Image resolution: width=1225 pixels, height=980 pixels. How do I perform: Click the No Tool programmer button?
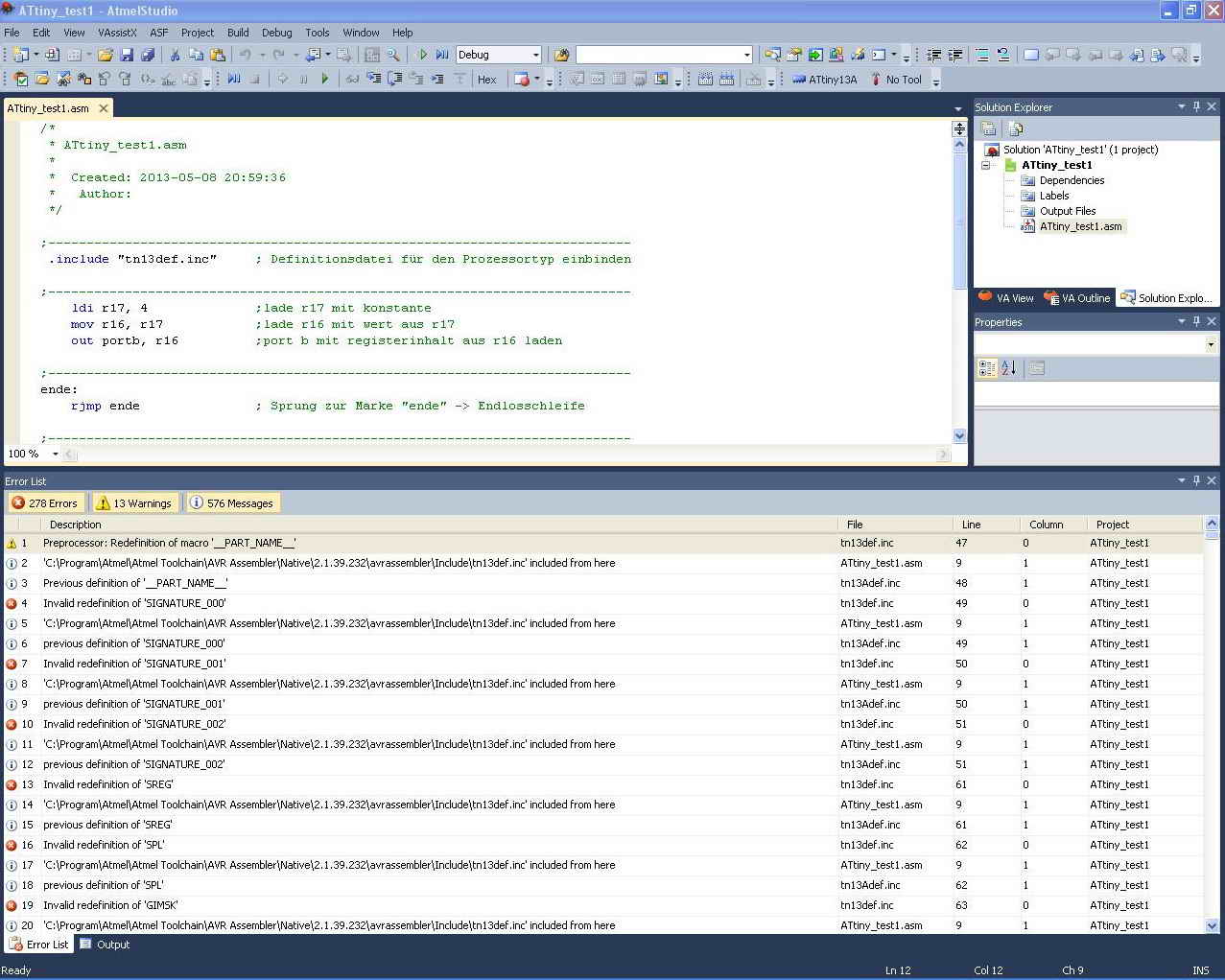(x=896, y=80)
